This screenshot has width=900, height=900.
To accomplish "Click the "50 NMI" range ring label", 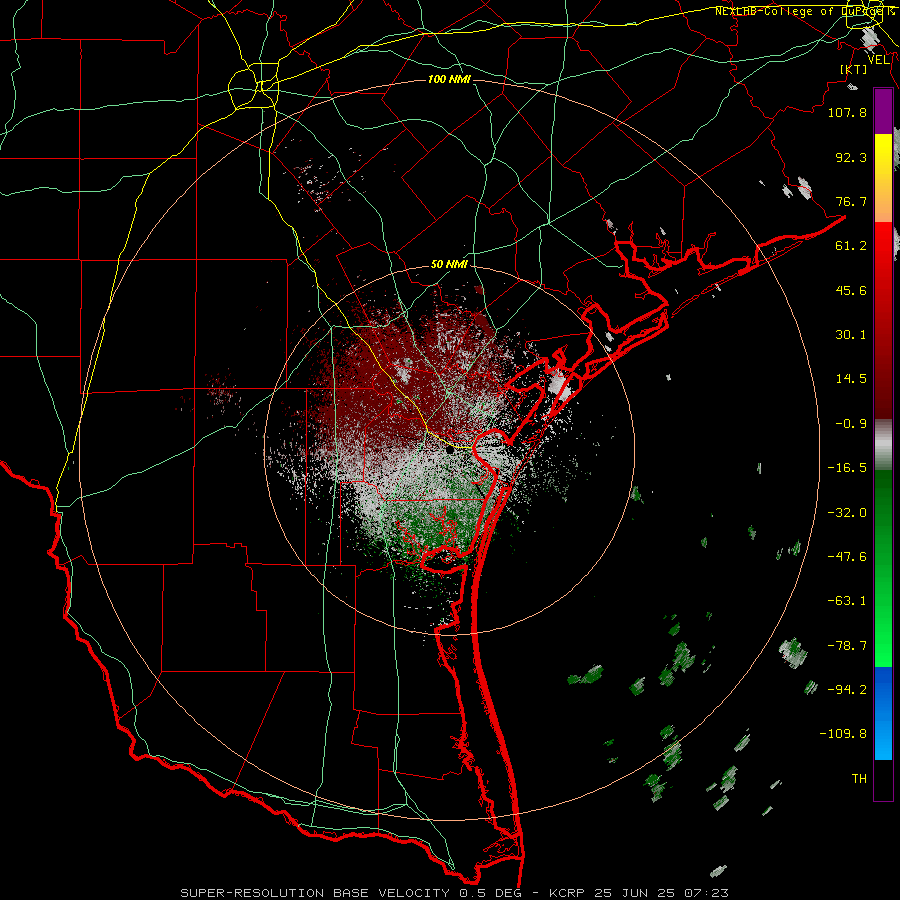I will coord(449,264).
